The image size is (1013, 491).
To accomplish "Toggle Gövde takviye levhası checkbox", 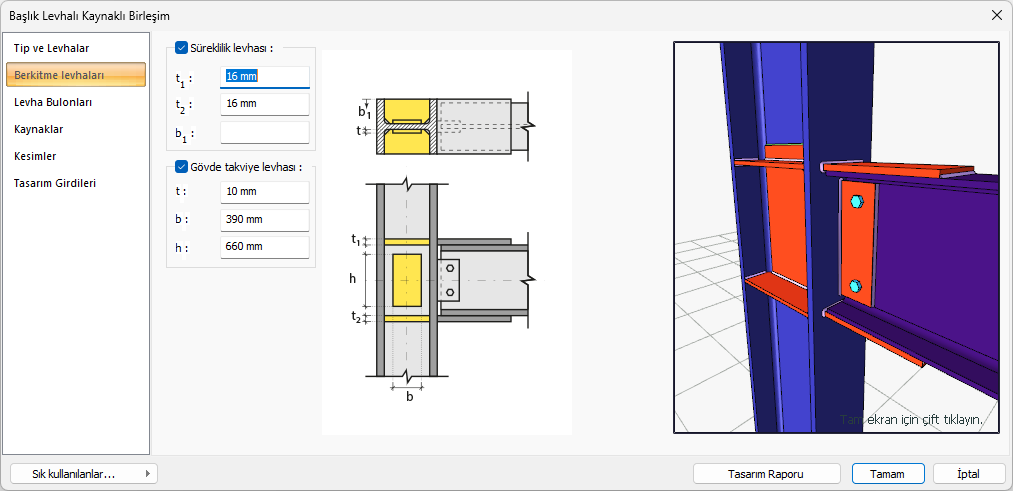I will click(181, 167).
